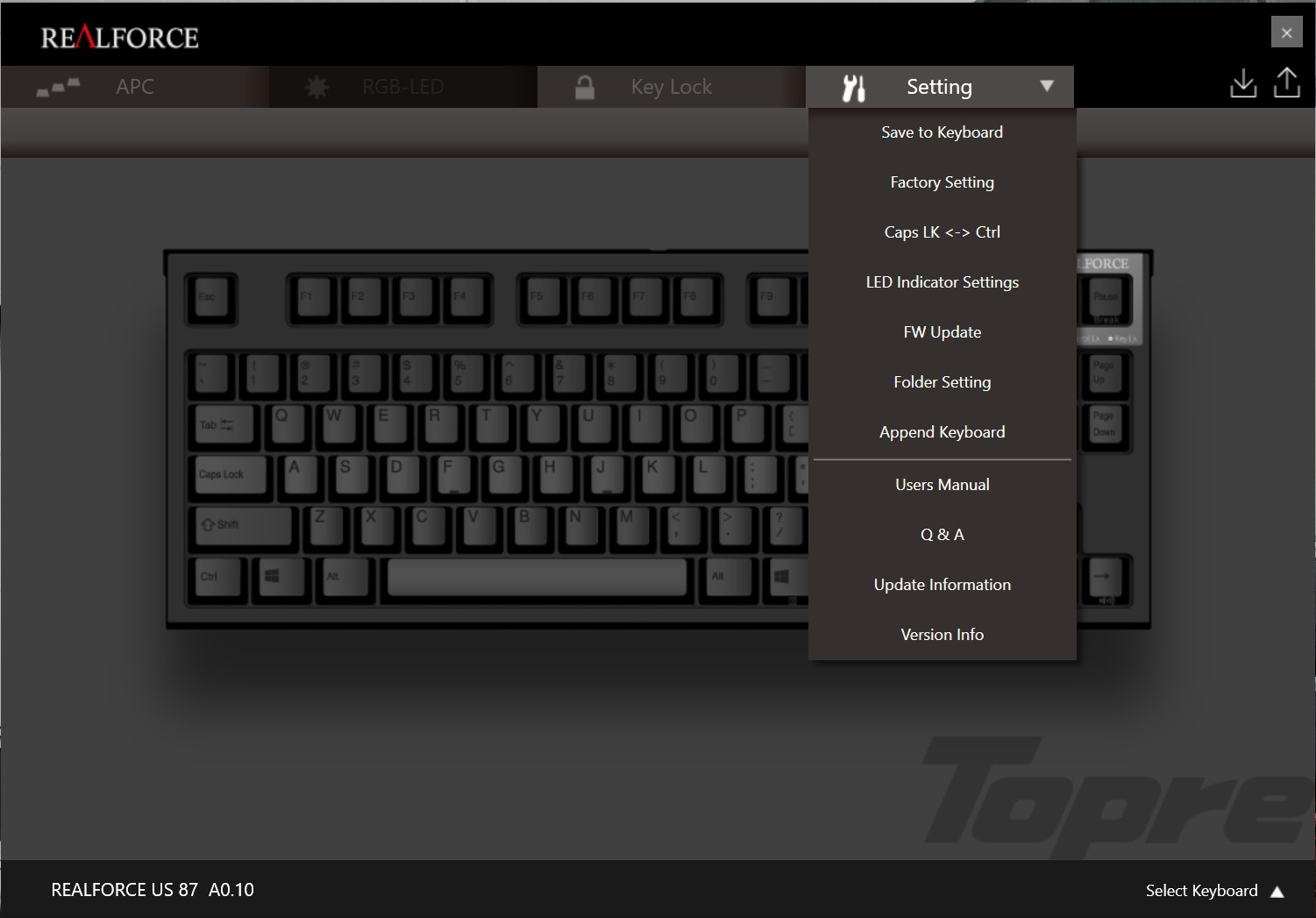Open the RGB-LED tab
The width and height of the screenshot is (1316, 918).
click(402, 86)
